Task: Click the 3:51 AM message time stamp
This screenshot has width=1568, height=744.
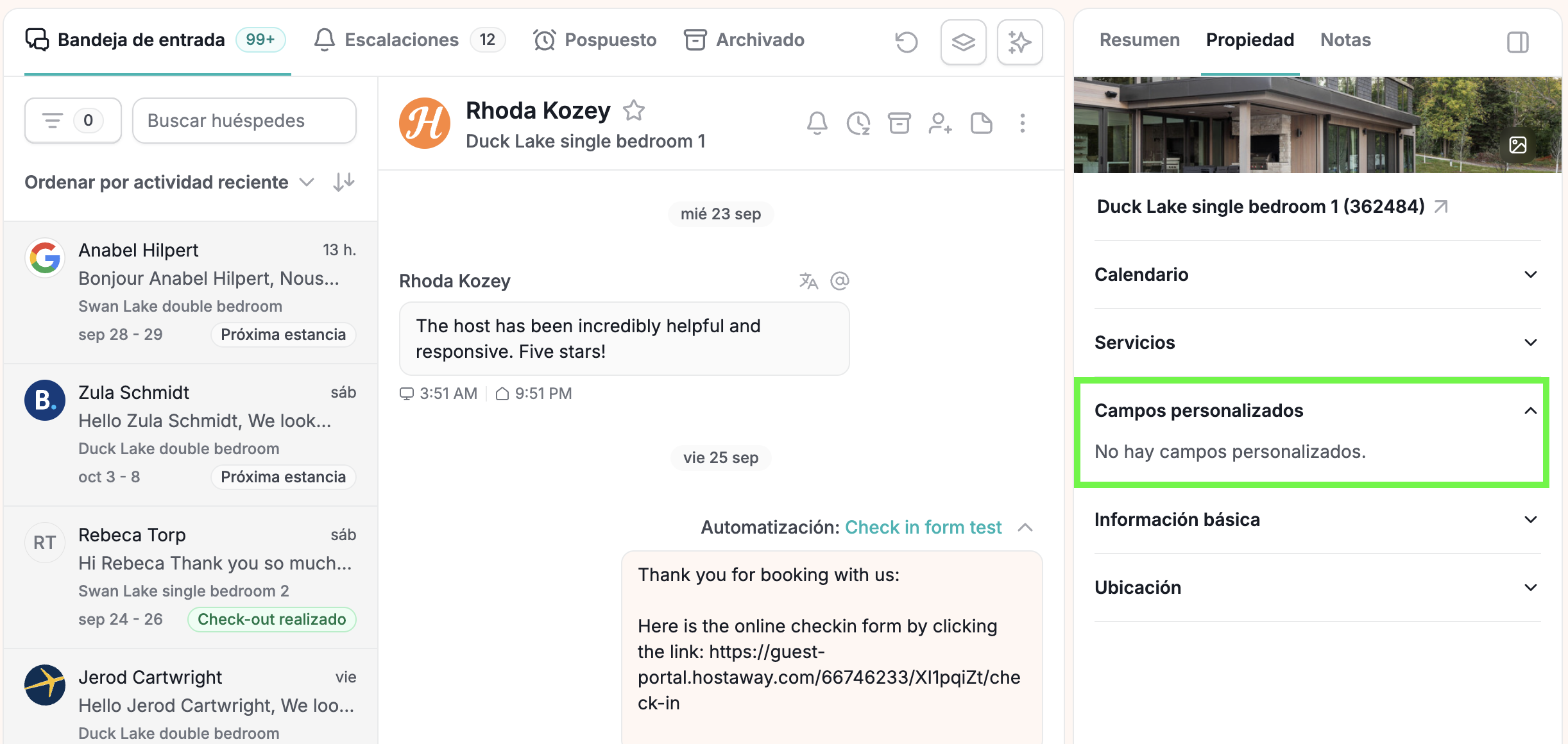Action: click(x=439, y=394)
